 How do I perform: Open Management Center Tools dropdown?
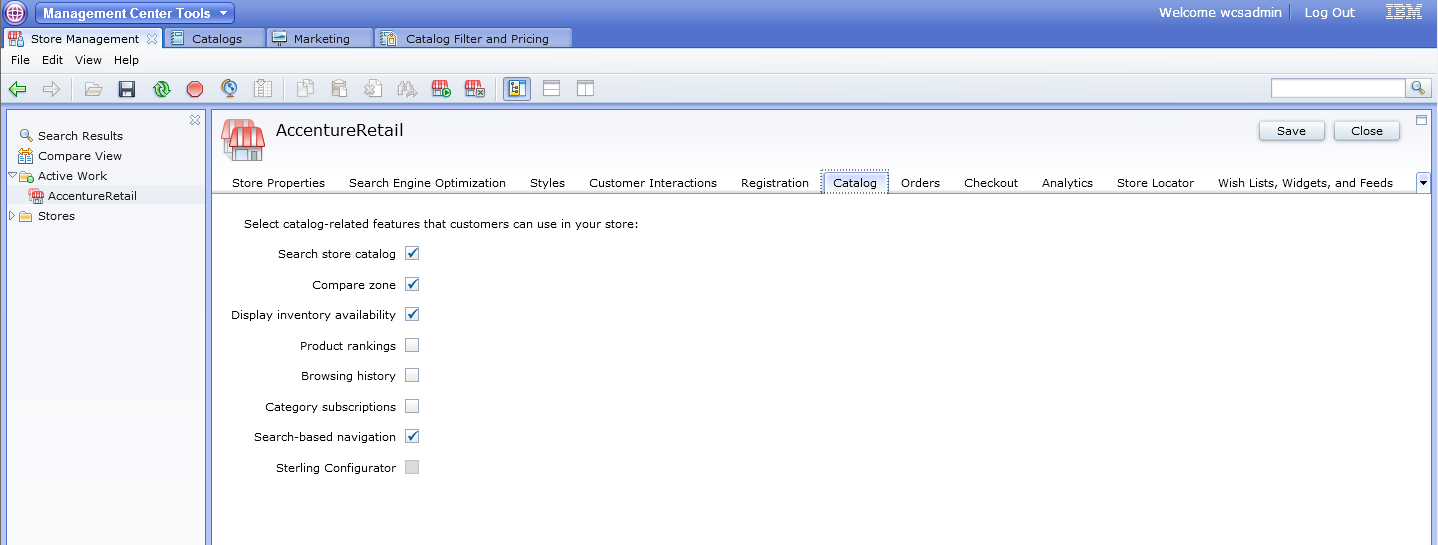135,13
